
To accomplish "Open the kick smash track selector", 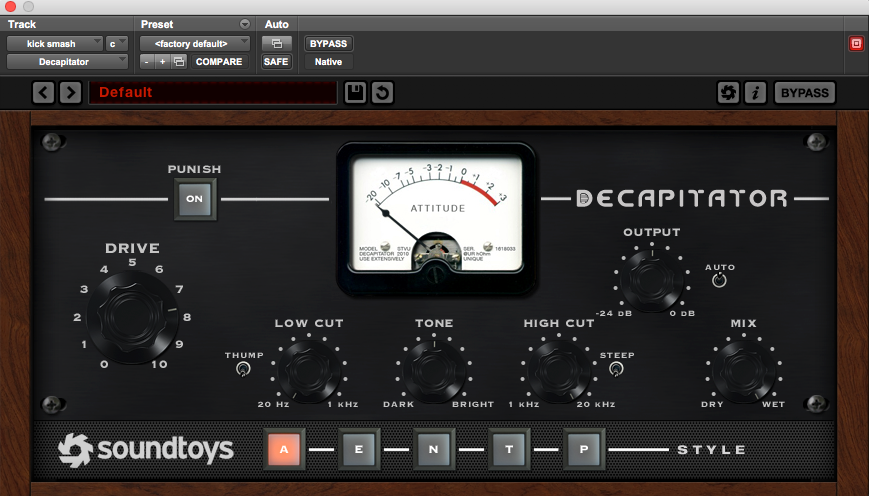I will coord(55,44).
